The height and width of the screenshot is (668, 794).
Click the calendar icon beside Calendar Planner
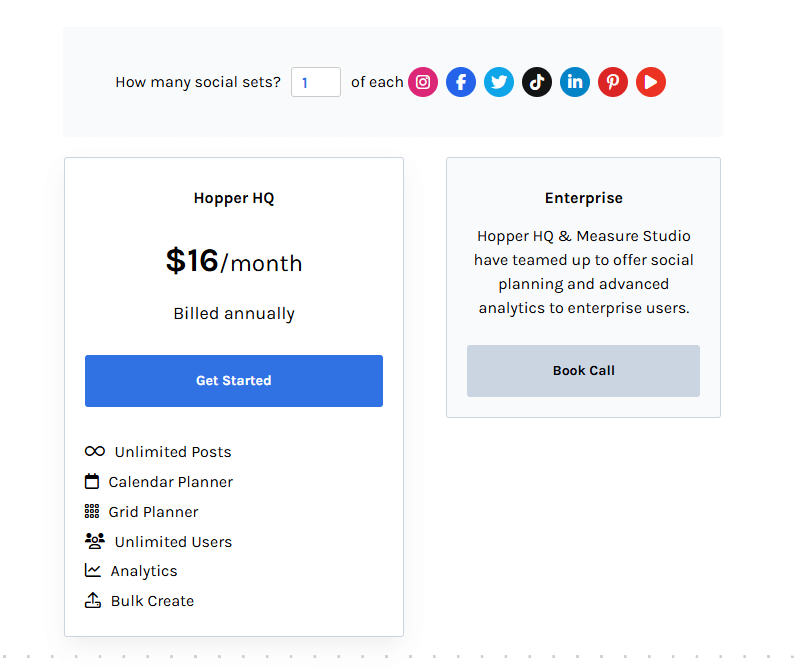[x=92, y=481]
